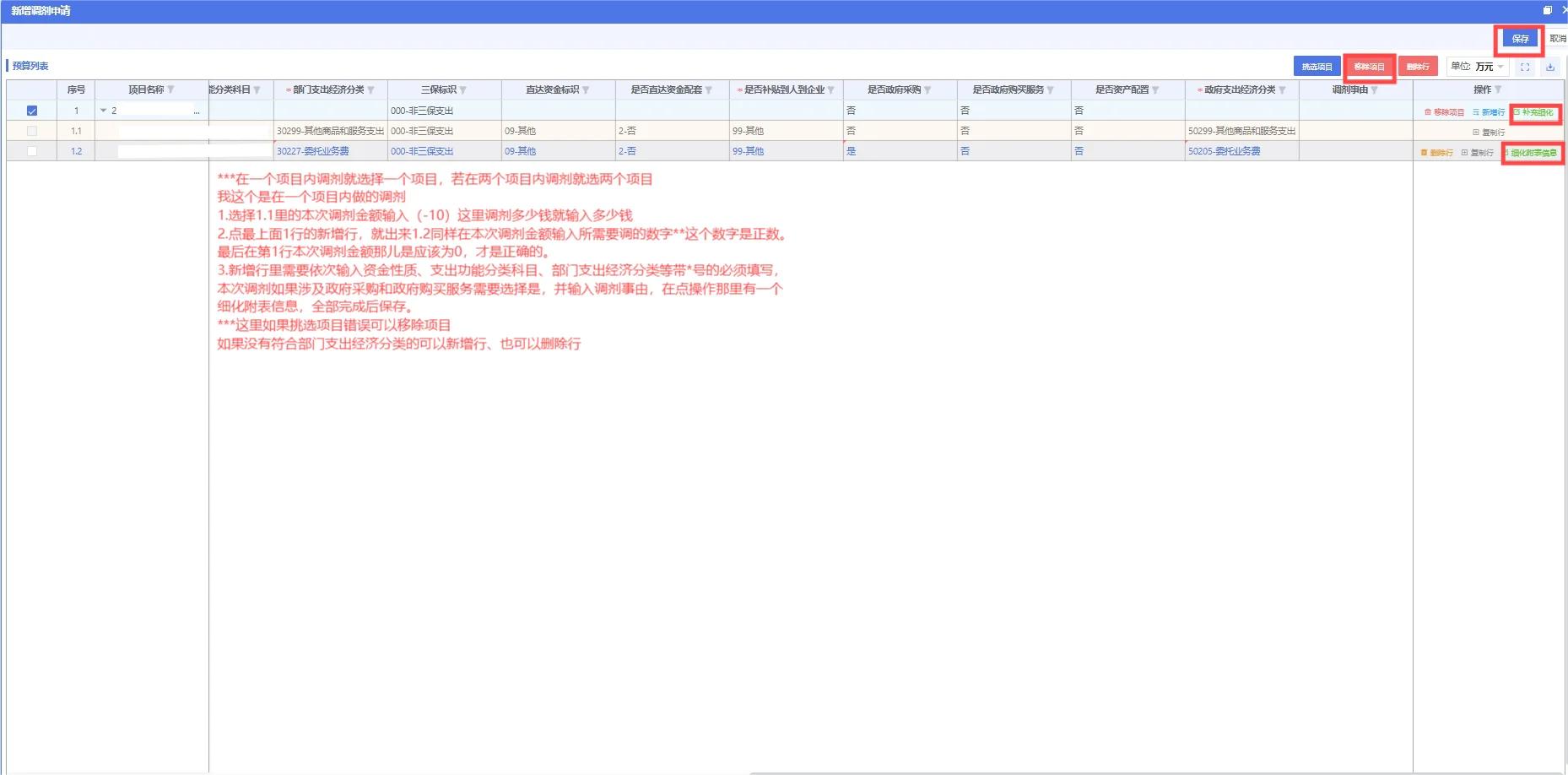
Task: Open the filter funnel on 调剂事由 column
Action: click(1374, 89)
